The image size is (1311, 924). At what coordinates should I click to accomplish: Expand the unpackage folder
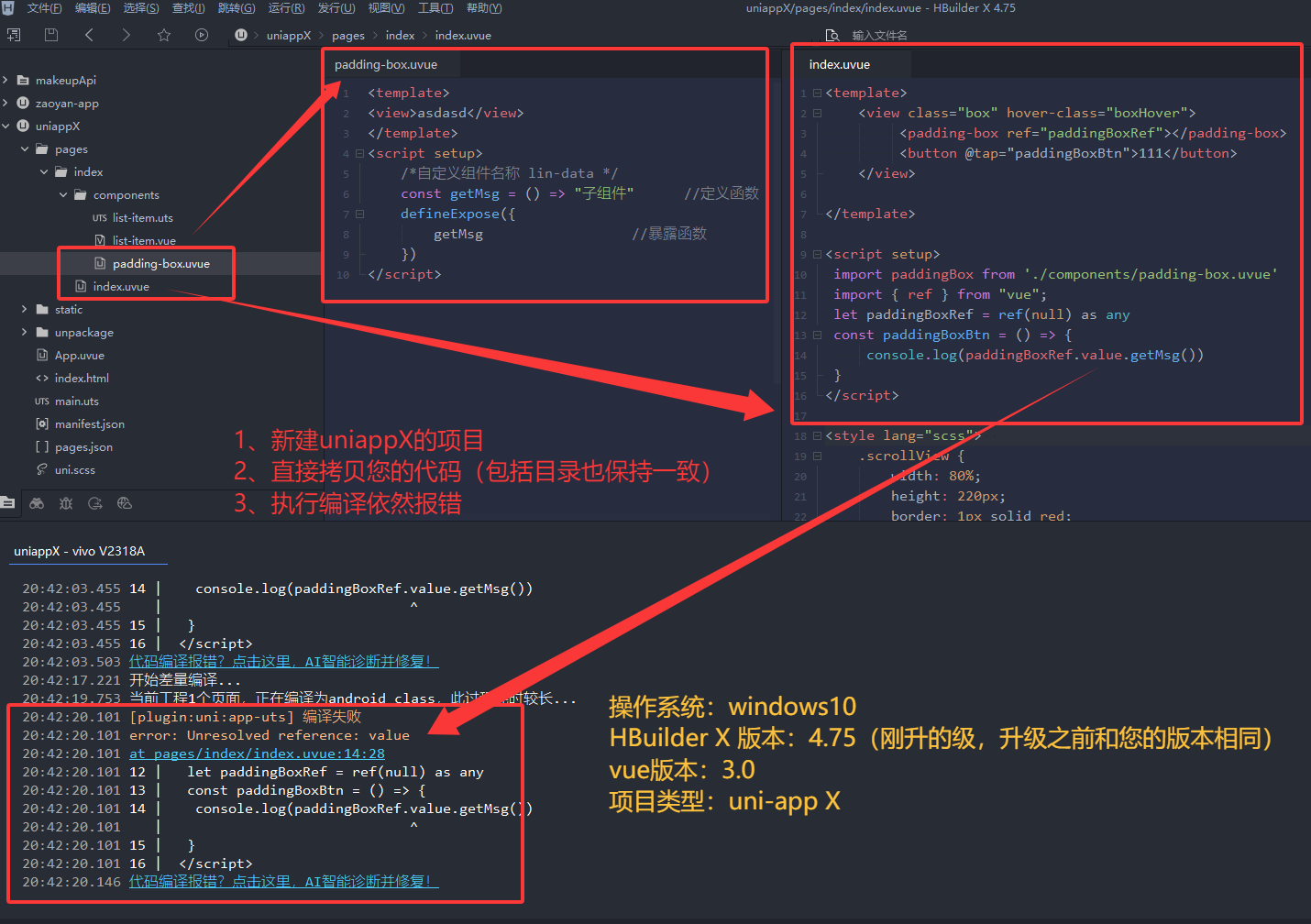[x=25, y=333]
